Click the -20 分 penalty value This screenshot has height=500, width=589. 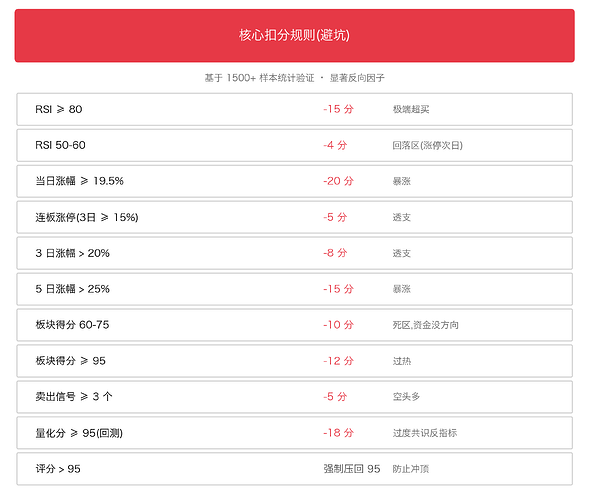[x=338, y=181]
